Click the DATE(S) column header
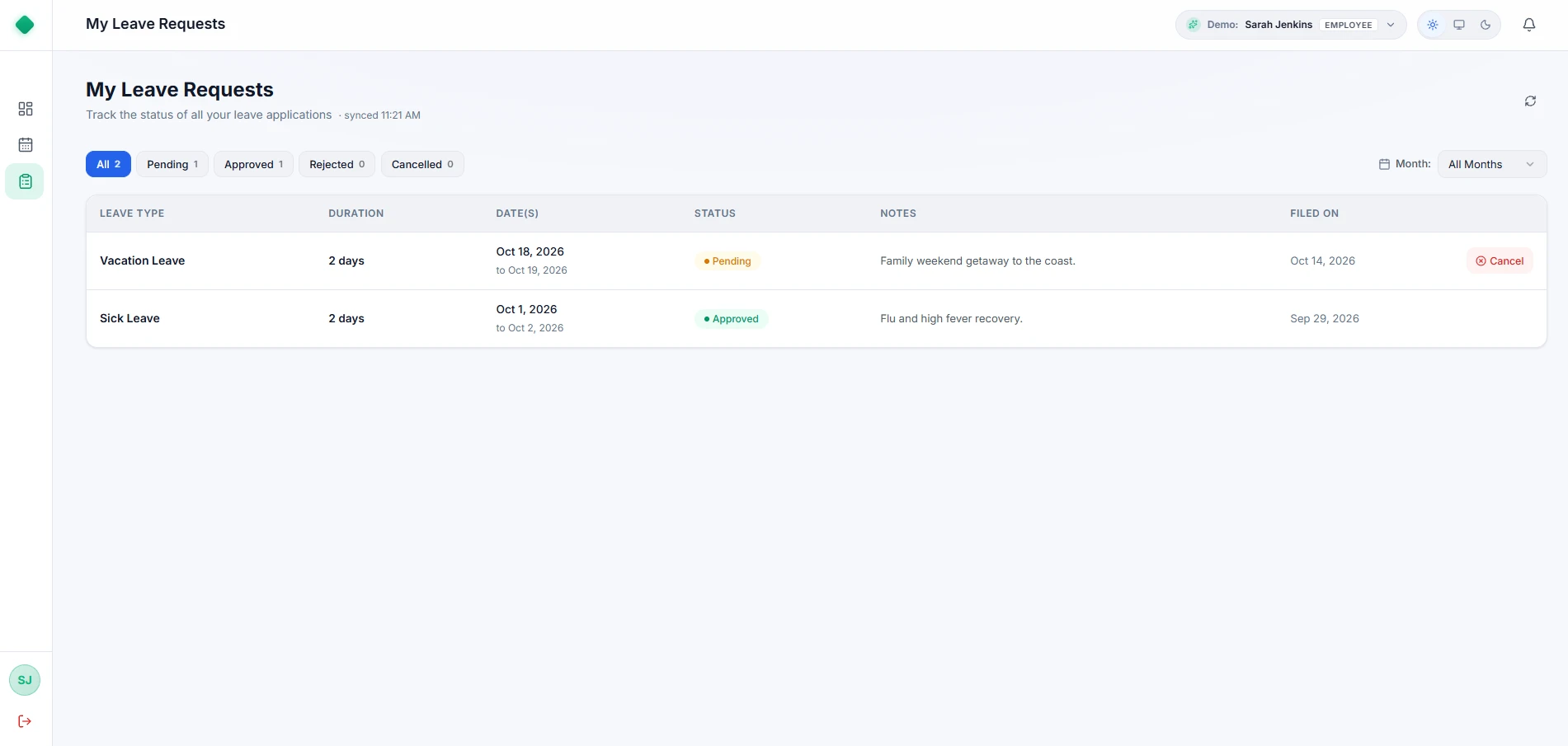The height and width of the screenshot is (746, 1568). [x=517, y=213]
